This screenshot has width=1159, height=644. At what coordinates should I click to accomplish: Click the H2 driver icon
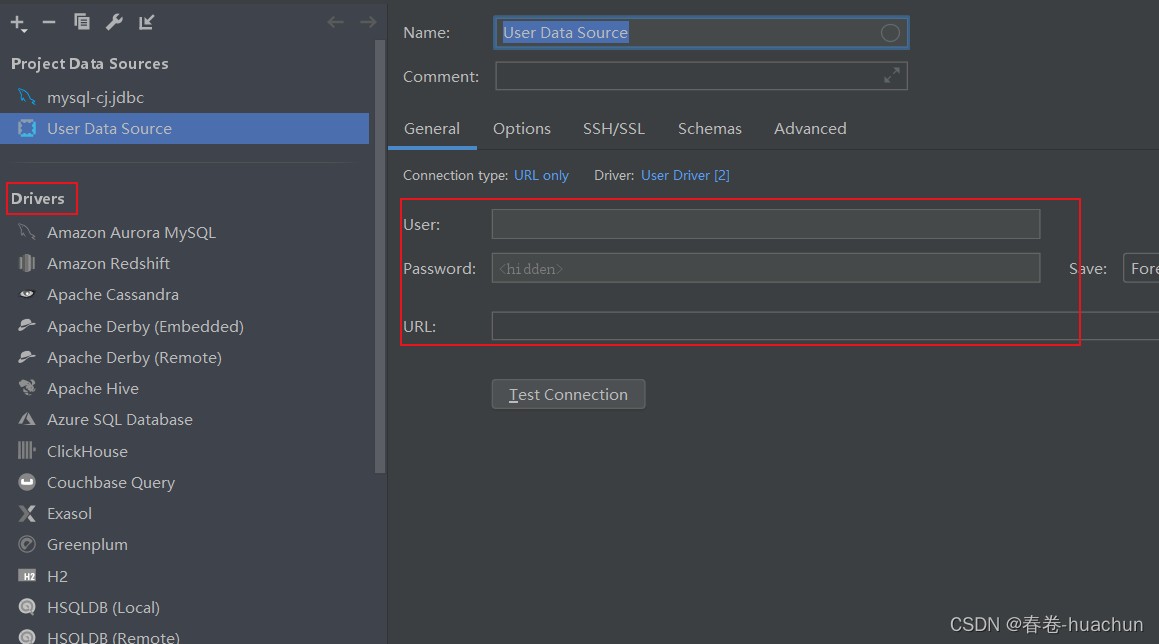(x=28, y=576)
